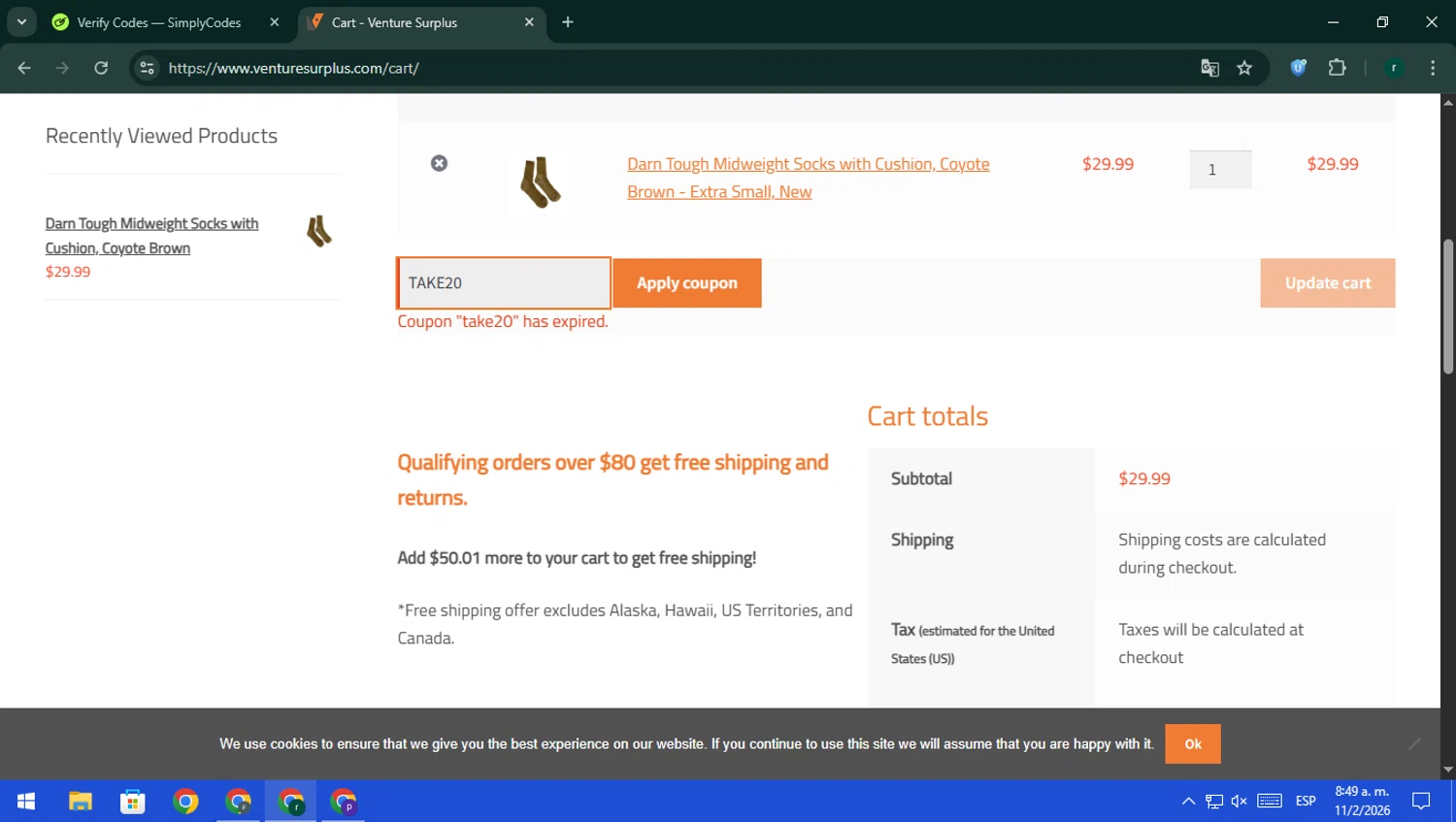
Task: Open a new browser tab
Action: (568, 22)
